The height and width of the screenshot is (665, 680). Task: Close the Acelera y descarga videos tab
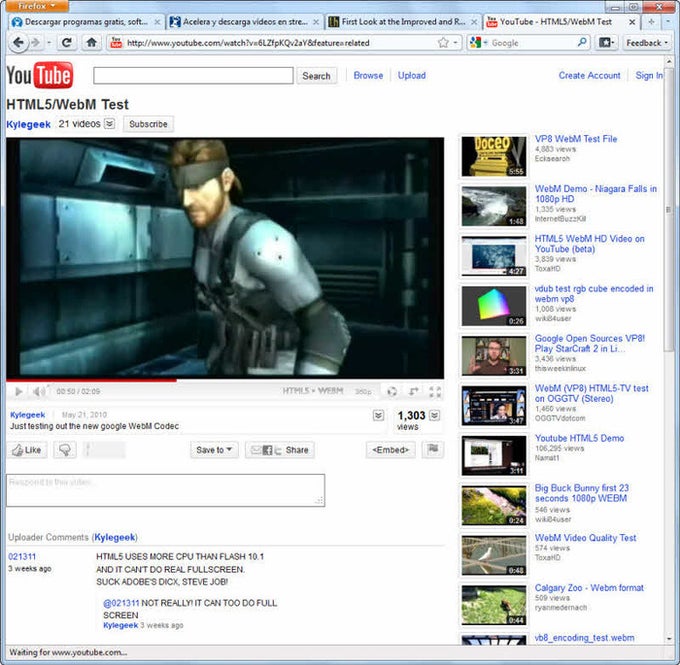click(x=316, y=22)
